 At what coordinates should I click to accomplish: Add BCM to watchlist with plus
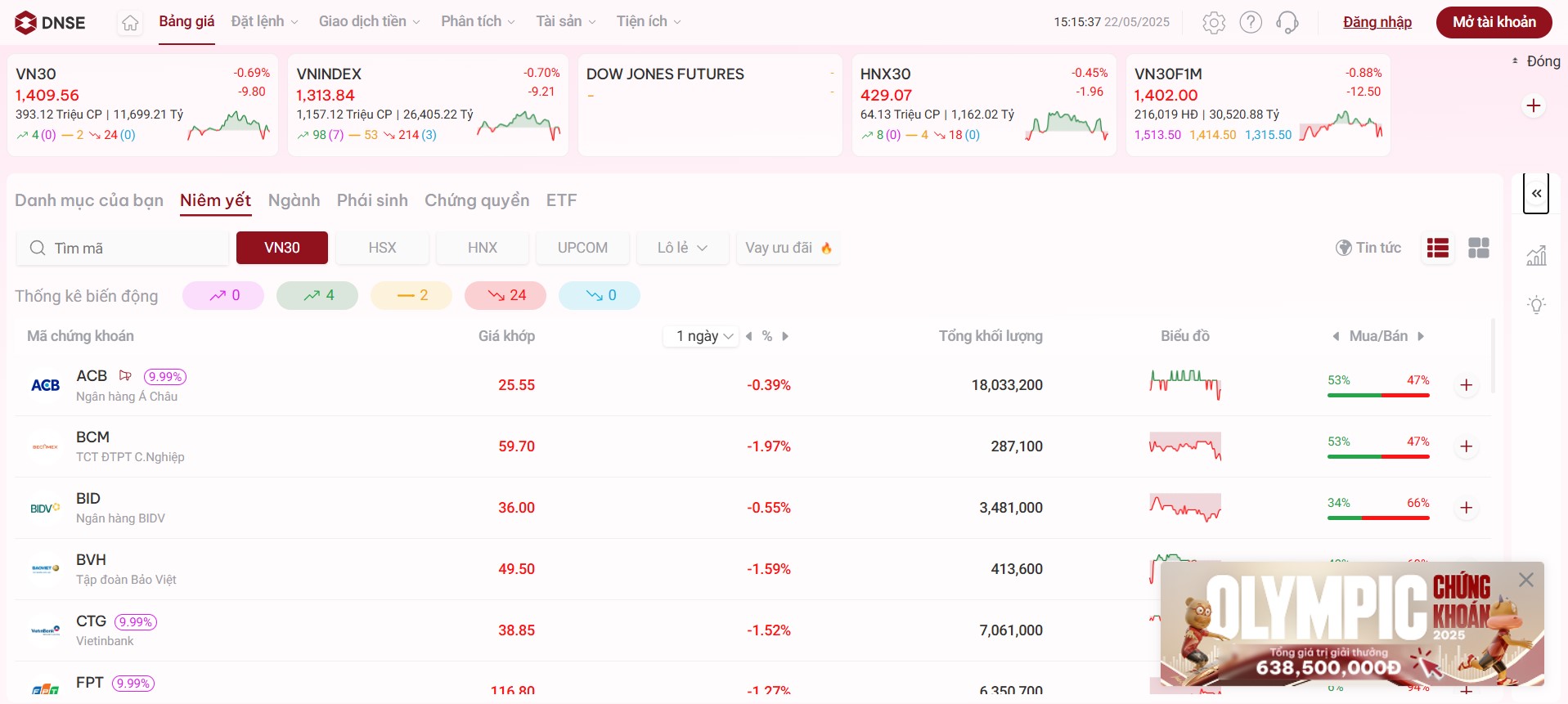pos(1467,446)
